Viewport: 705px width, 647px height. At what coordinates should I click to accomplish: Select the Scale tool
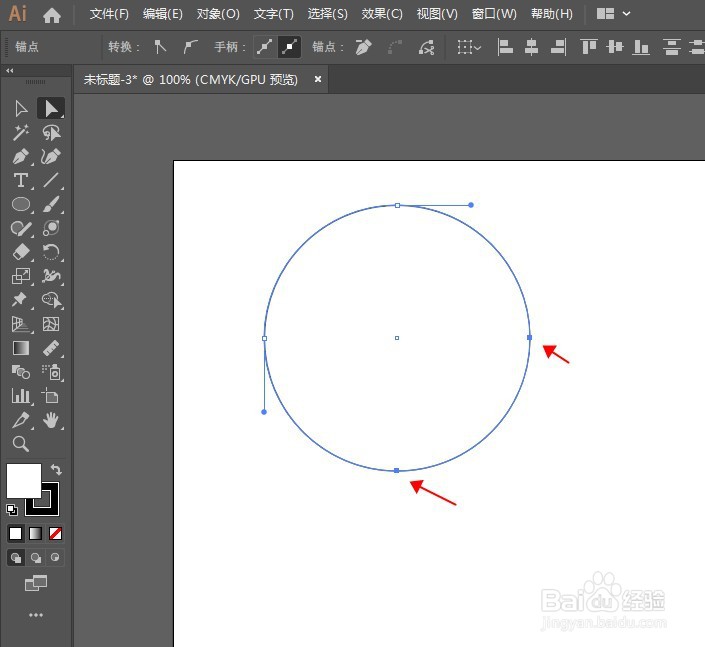click(x=21, y=276)
